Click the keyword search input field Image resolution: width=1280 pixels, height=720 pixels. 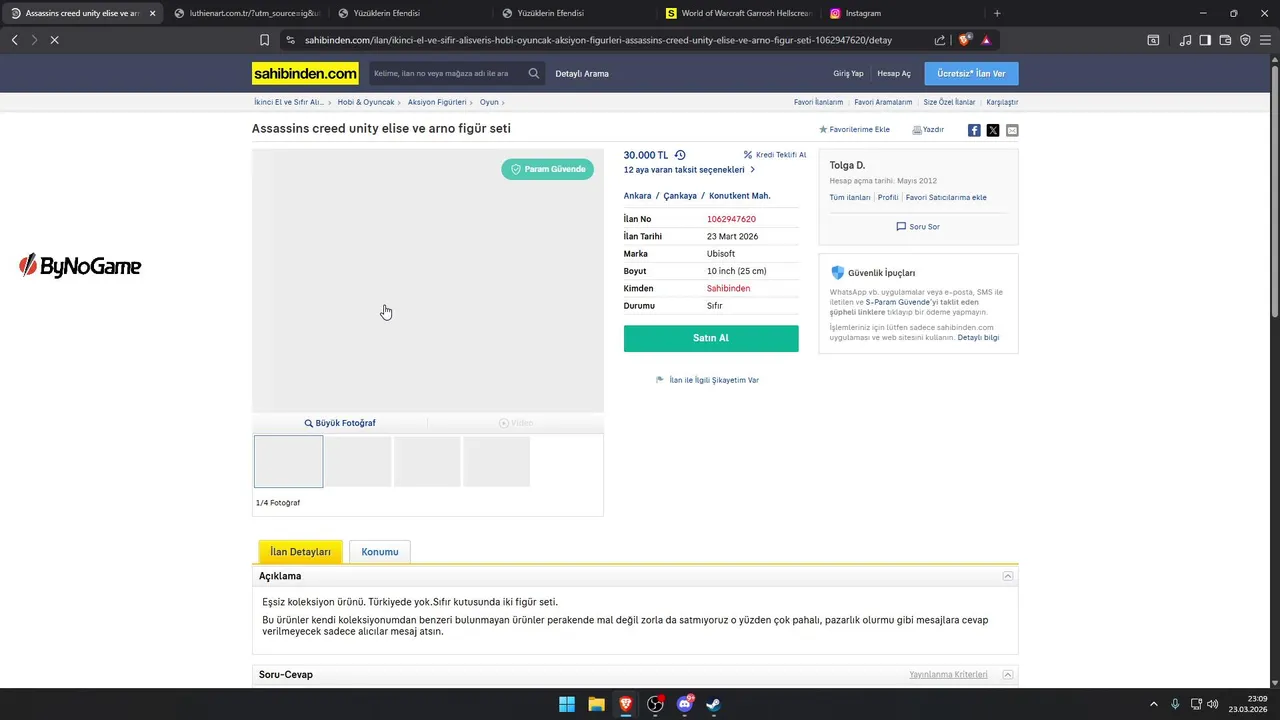pyautogui.click(x=447, y=73)
